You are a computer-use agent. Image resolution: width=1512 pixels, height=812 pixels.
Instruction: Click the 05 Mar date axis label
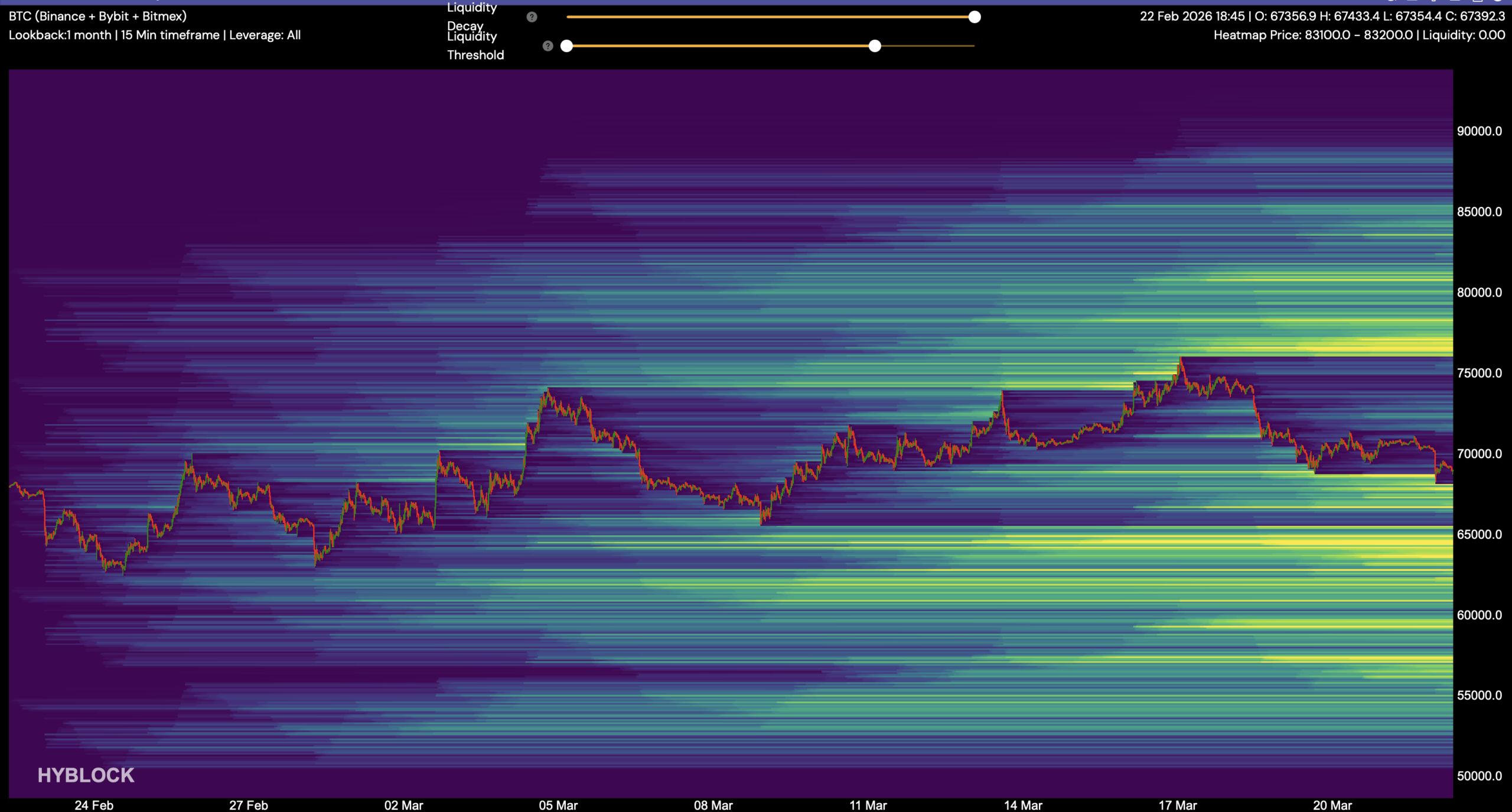(x=558, y=805)
